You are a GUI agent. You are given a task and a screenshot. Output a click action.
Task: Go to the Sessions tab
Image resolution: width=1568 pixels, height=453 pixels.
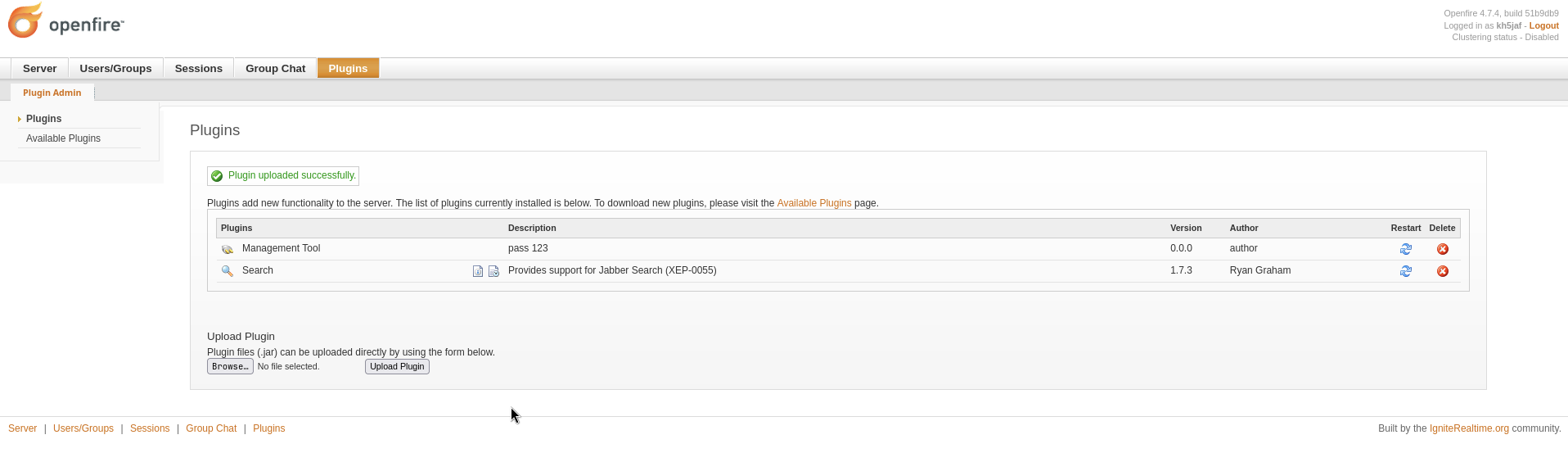pos(198,69)
